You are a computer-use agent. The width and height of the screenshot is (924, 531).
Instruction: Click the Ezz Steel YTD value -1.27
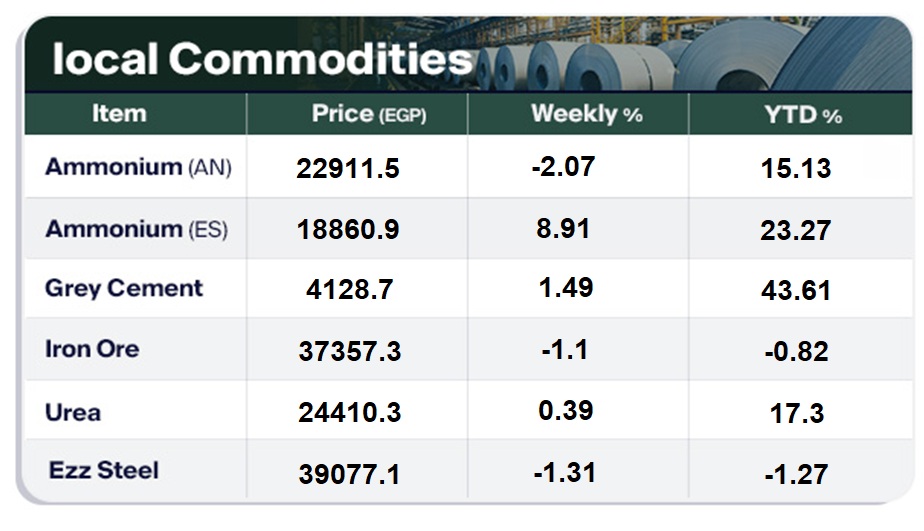pyautogui.click(x=796, y=474)
